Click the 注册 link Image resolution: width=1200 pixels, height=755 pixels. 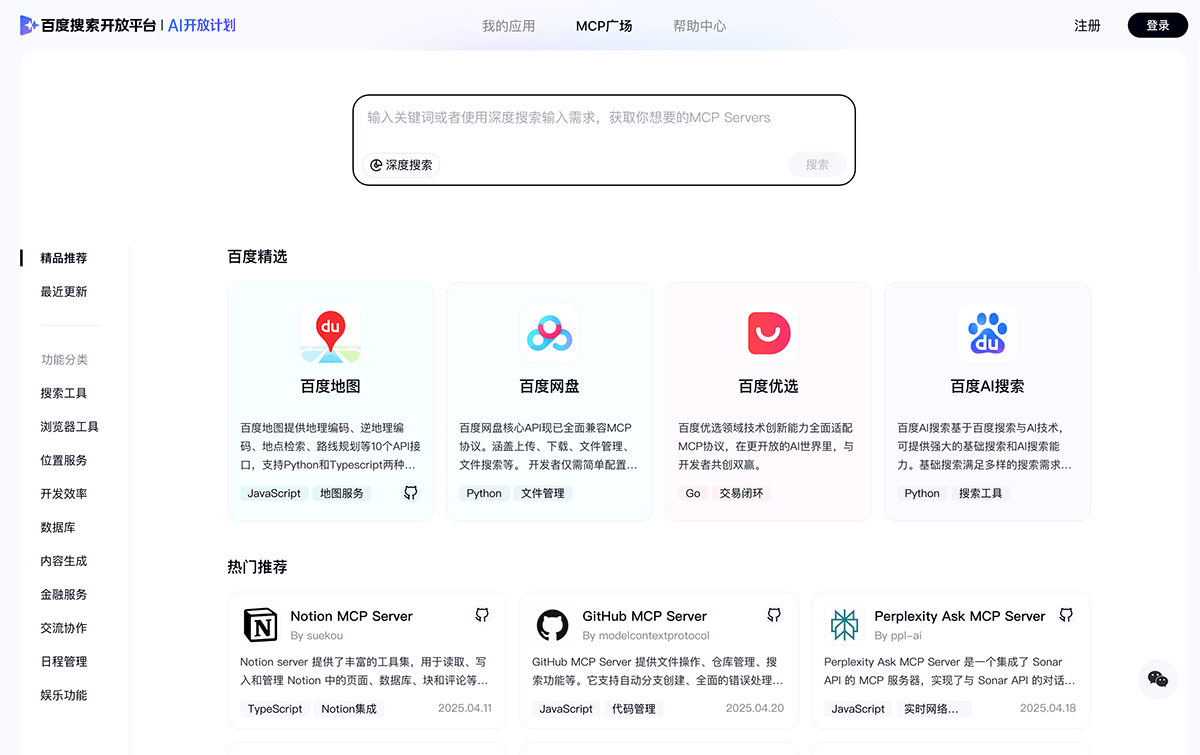tap(1087, 25)
